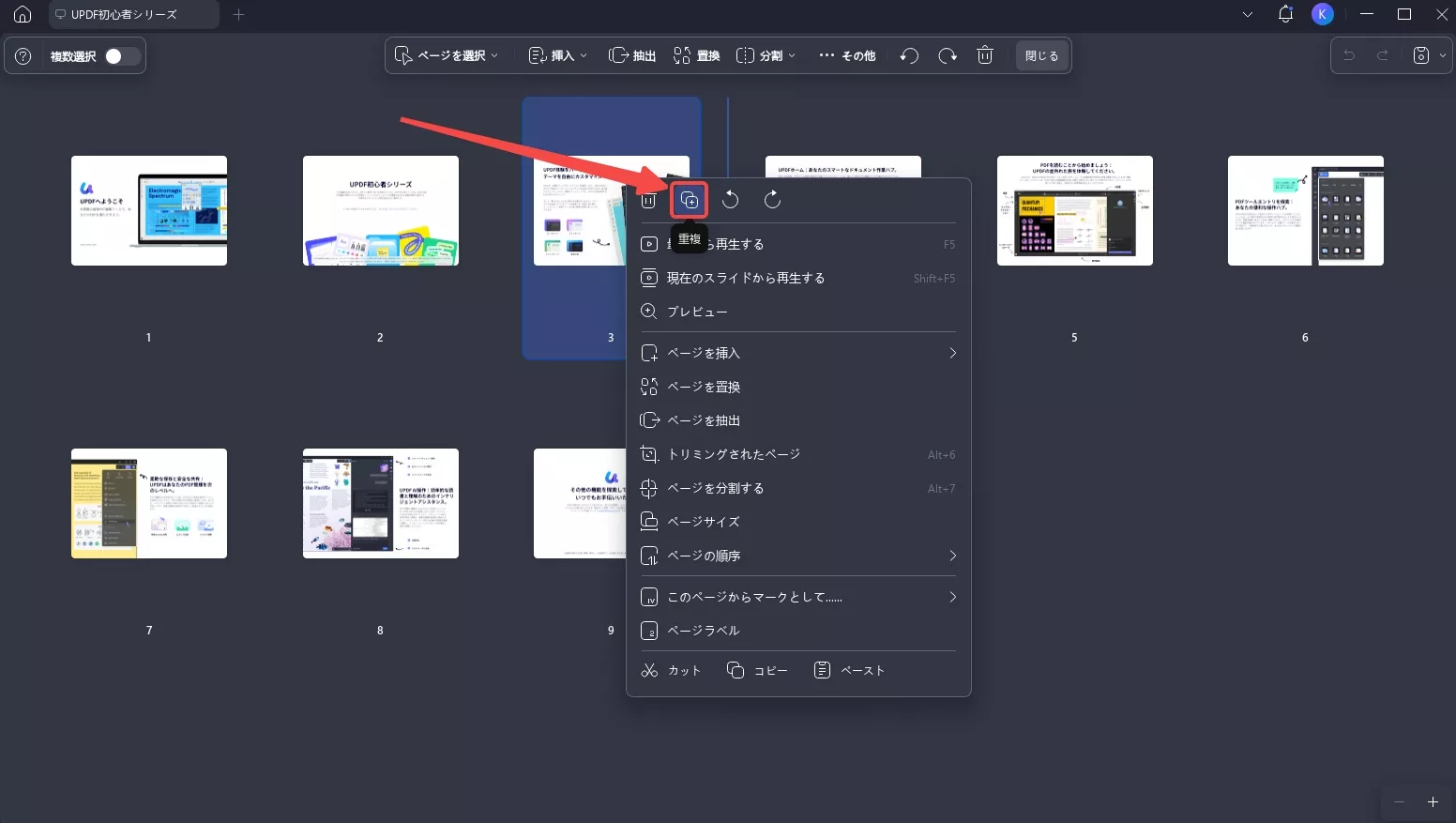Open a new tab with plus button
Screen dimensions: 1456x823
coord(238,14)
